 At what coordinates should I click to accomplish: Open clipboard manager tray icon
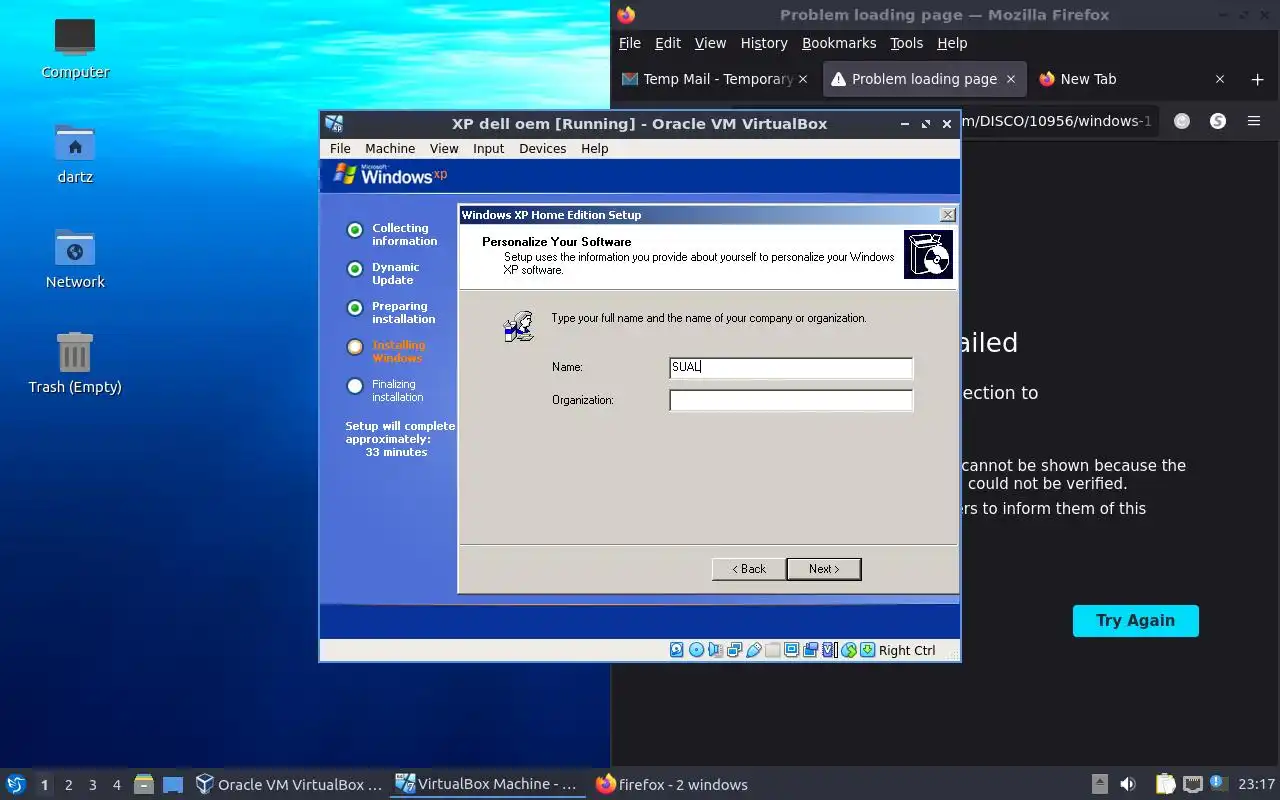pyautogui.click(x=1166, y=784)
